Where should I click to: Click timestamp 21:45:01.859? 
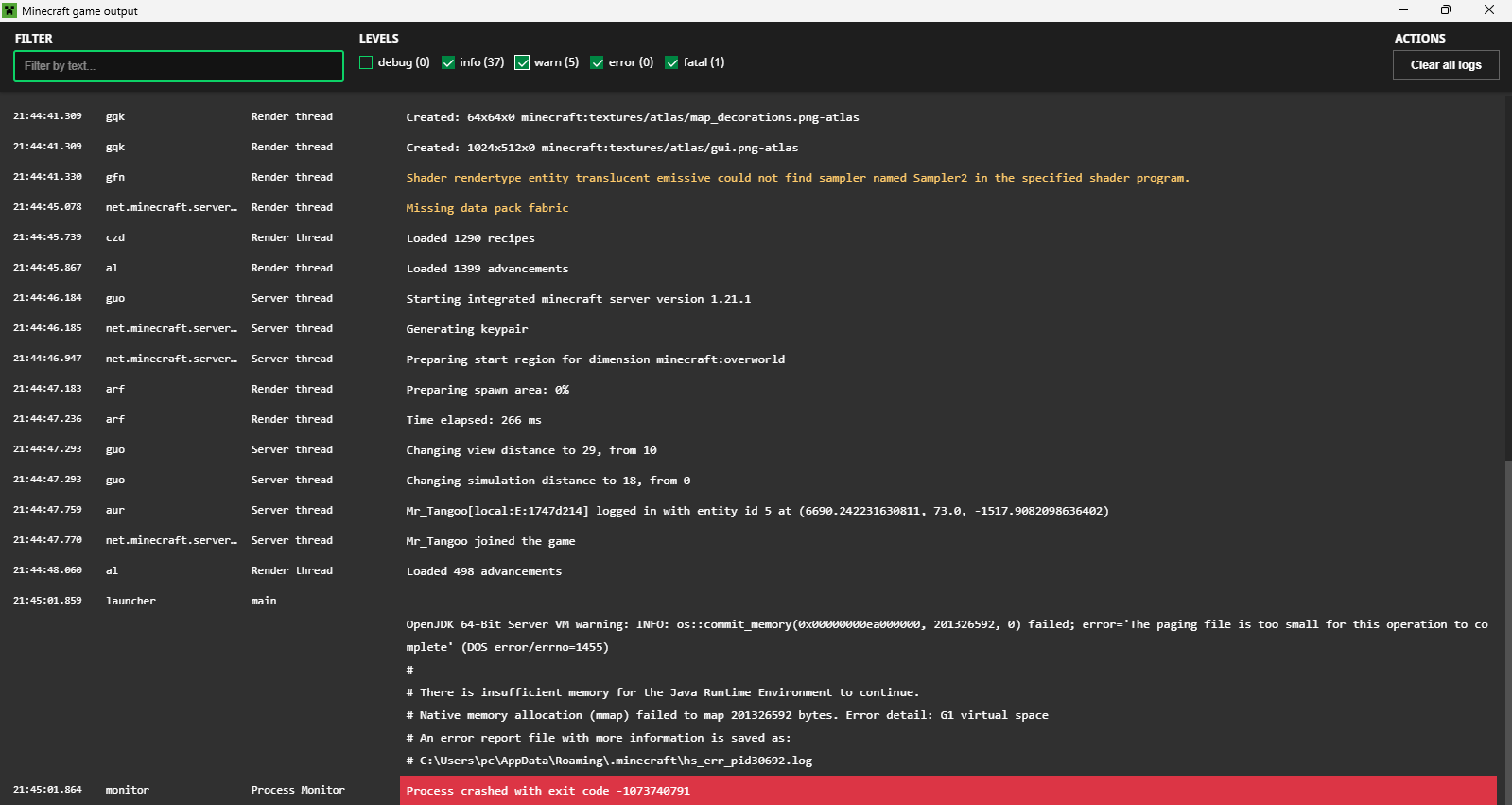47,601
